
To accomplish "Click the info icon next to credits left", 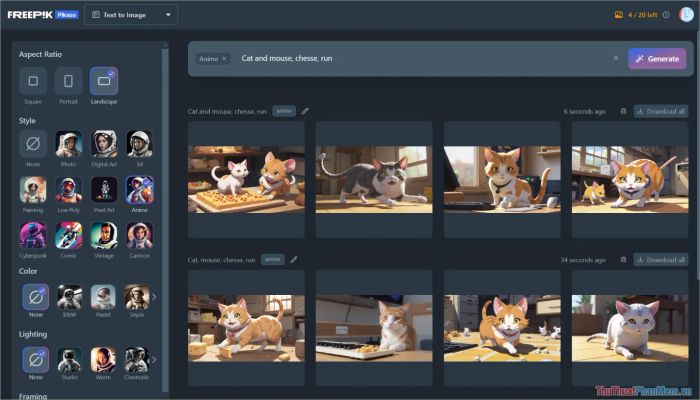I will 666,15.
